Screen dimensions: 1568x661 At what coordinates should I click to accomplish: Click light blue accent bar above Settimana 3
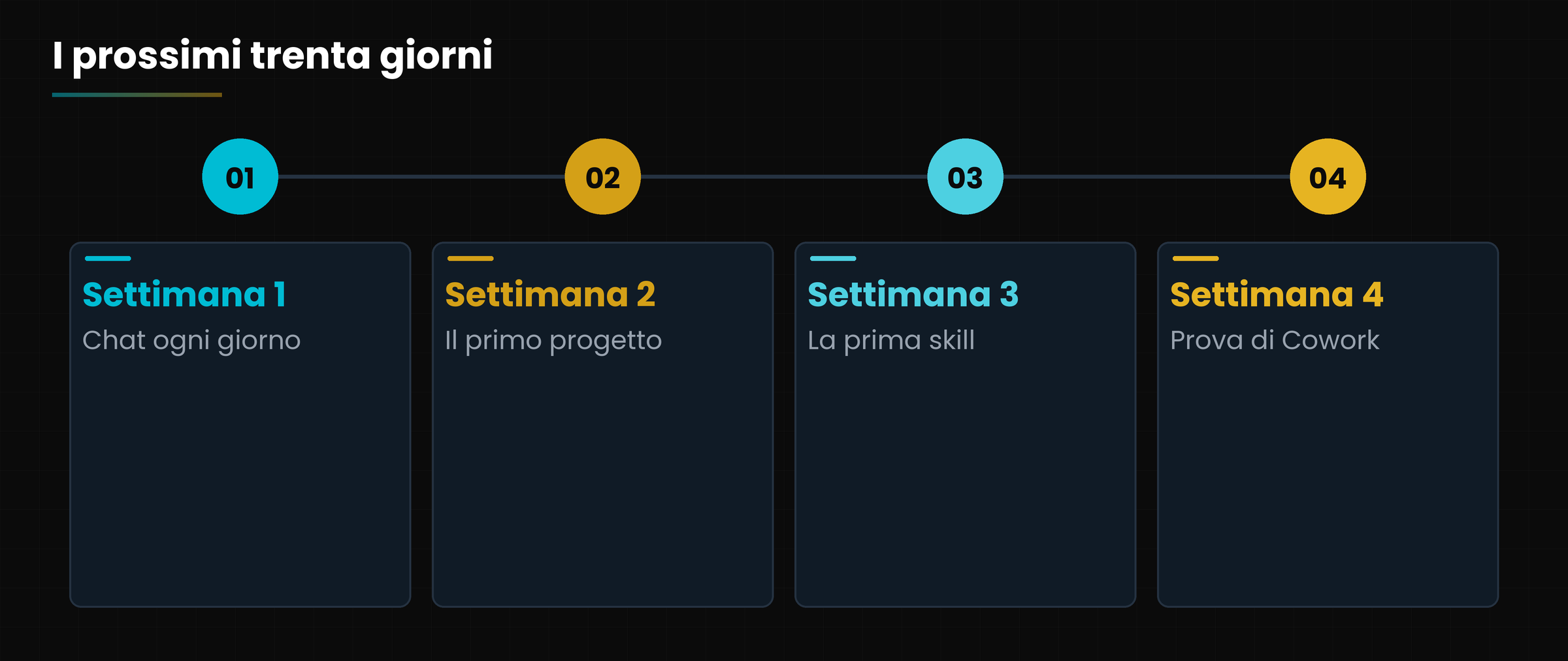(x=833, y=259)
